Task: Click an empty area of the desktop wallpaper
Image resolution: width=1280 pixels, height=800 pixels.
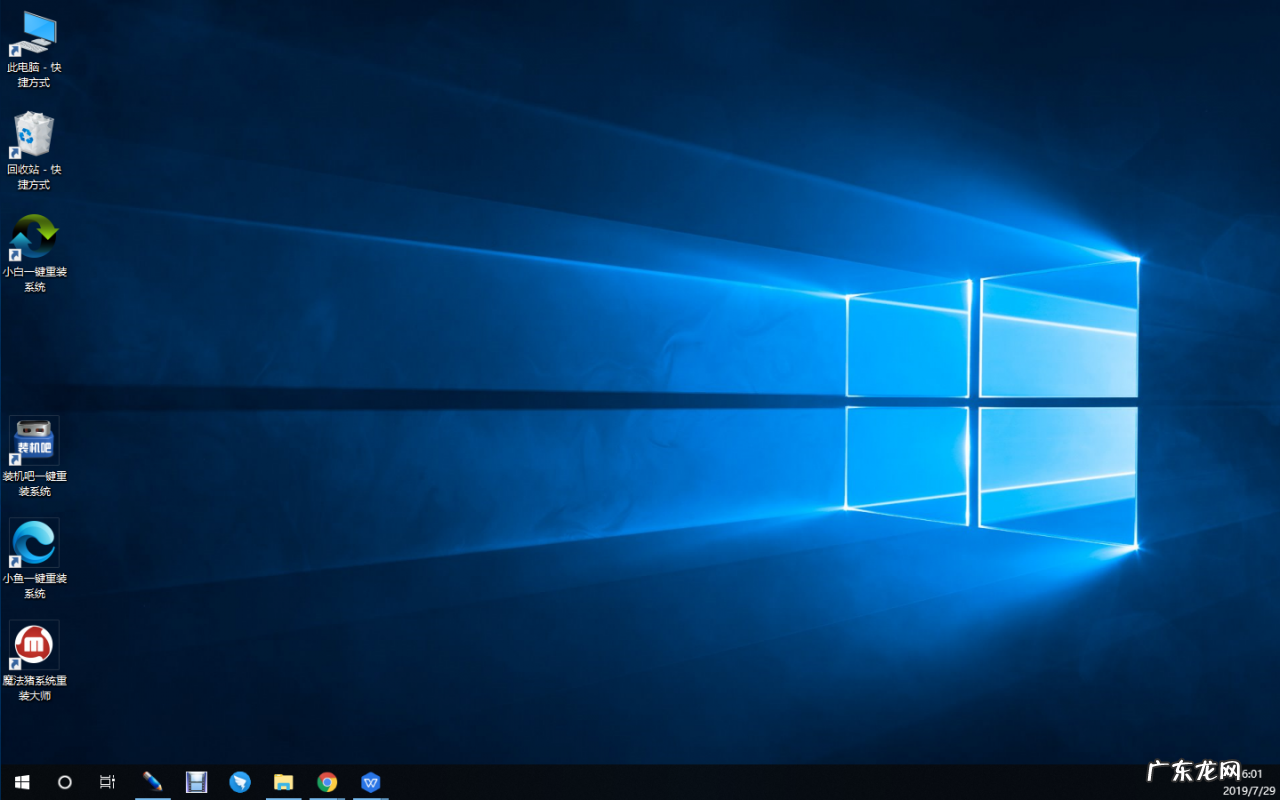Action: click(x=640, y=400)
